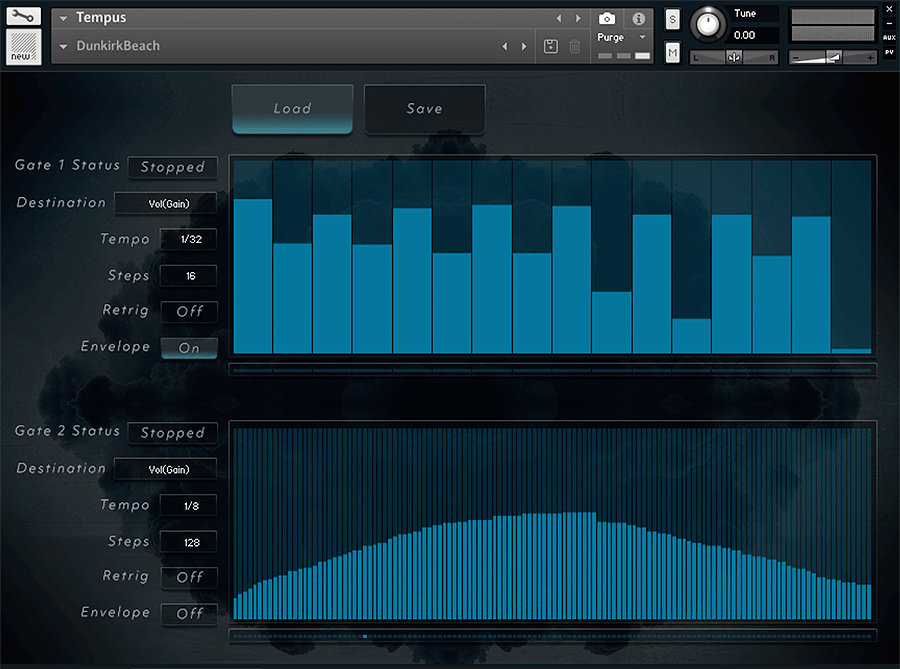
Task: Turn off Gate 1 Envelope
Action: tap(189, 347)
